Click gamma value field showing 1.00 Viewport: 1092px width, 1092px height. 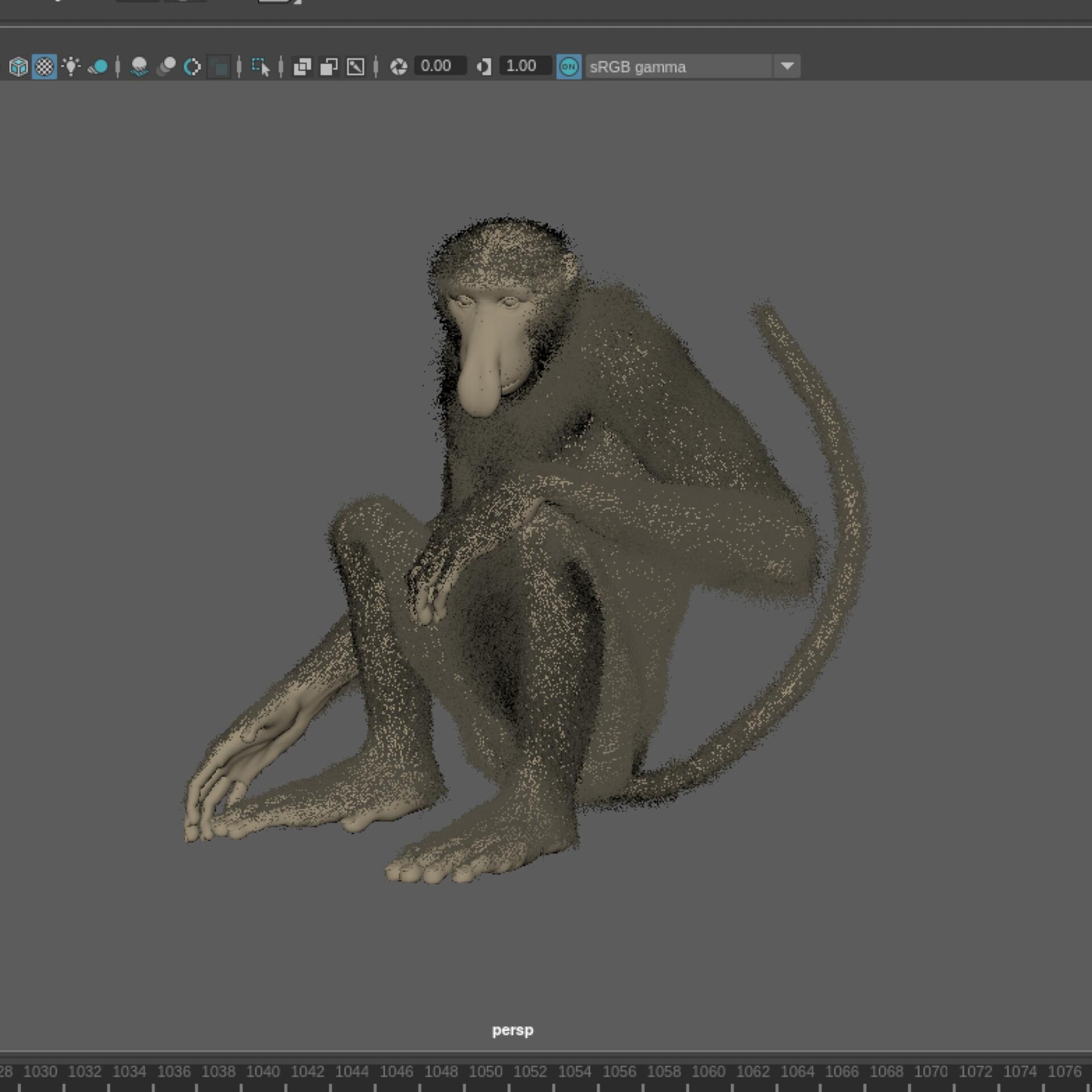(524, 66)
